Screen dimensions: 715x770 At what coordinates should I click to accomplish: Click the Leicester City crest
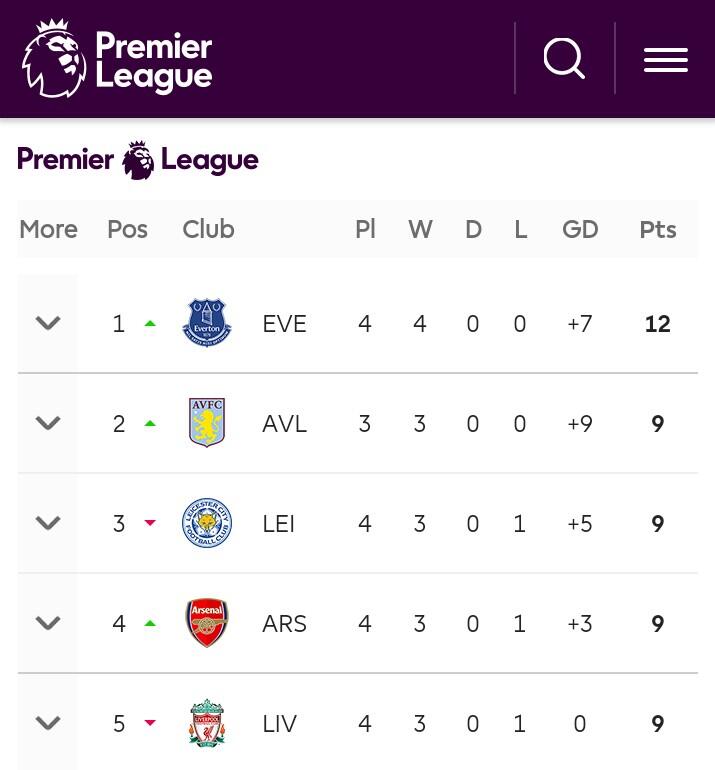pyautogui.click(x=207, y=522)
